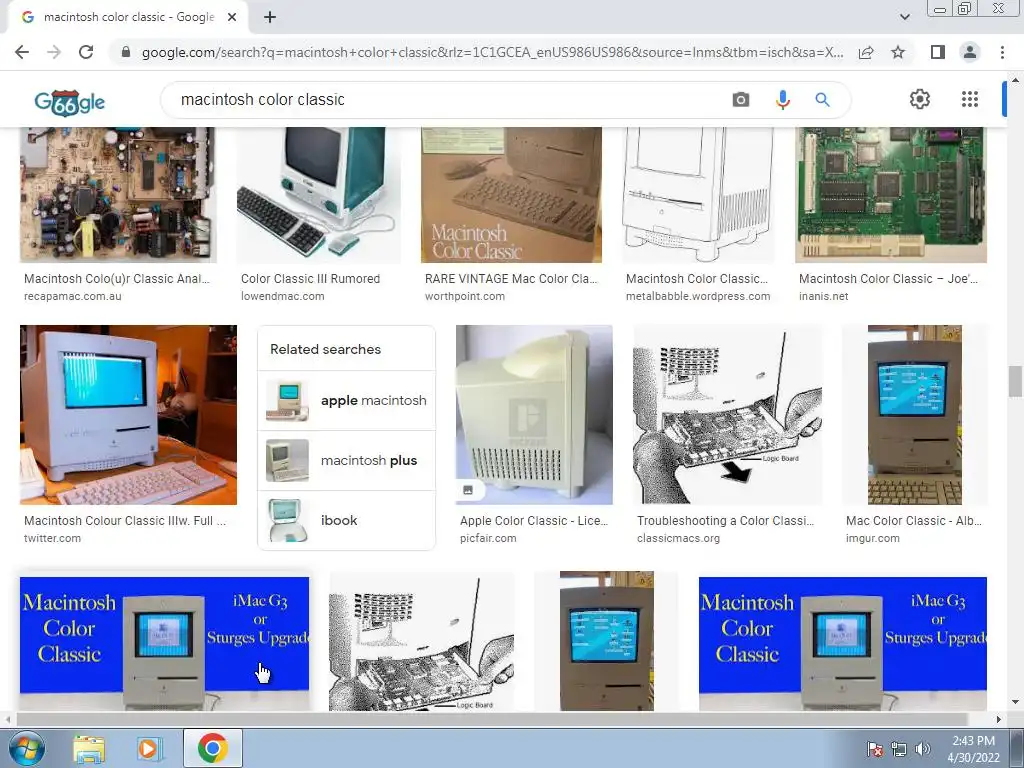This screenshot has width=1024, height=768.
Task: Open the Chrome profile avatar
Action: (970, 52)
